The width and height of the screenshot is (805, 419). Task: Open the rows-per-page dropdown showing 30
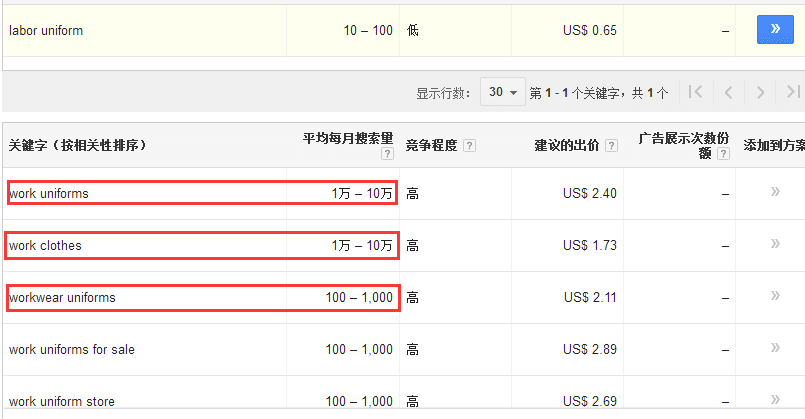tap(502, 92)
